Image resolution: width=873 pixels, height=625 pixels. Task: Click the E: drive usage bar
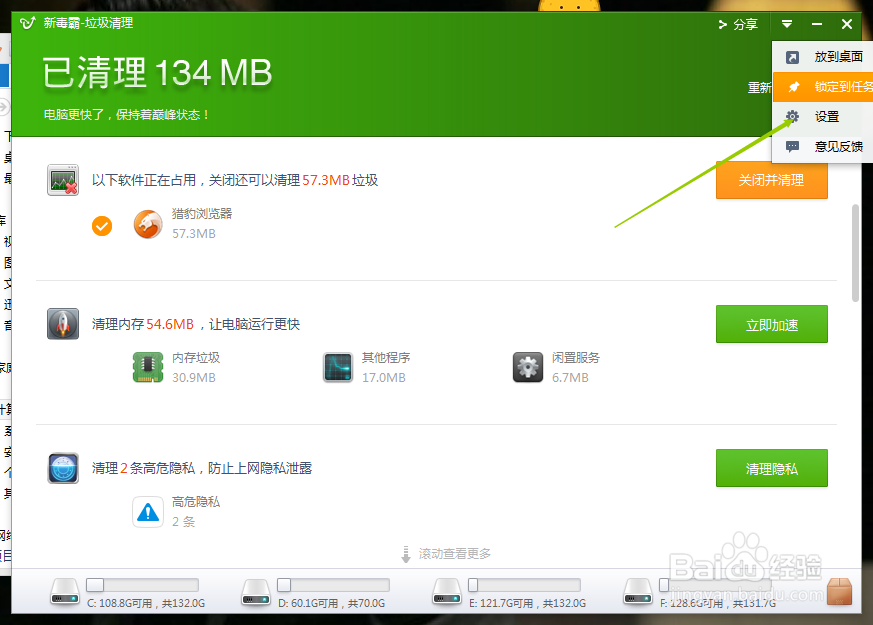click(x=524, y=585)
